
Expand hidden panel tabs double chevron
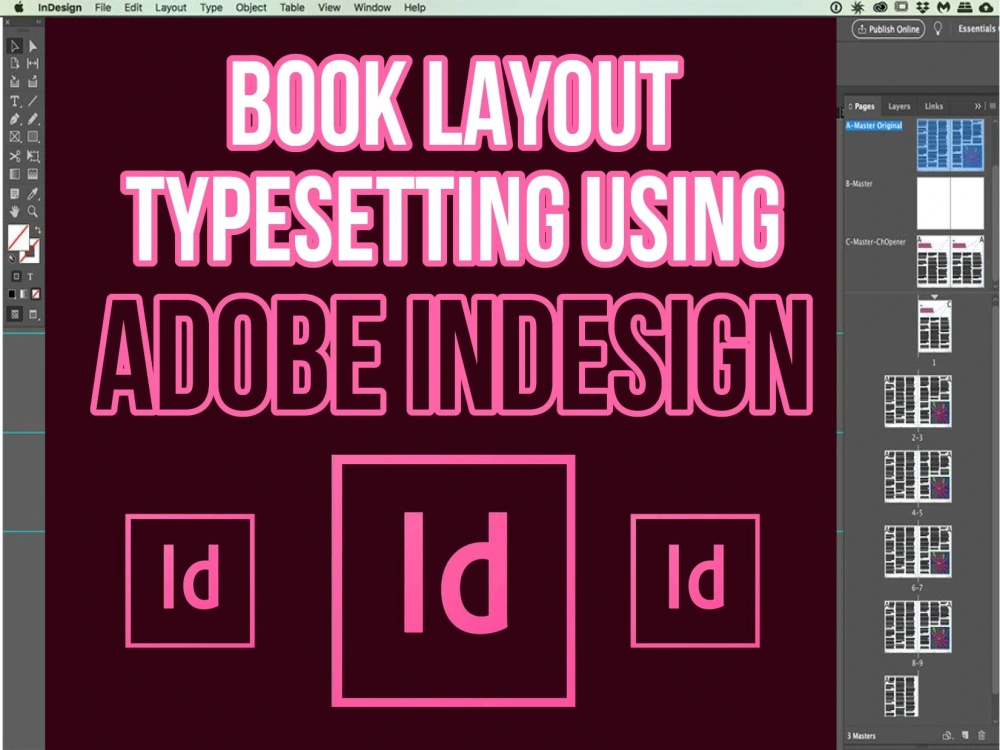[978, 107]
